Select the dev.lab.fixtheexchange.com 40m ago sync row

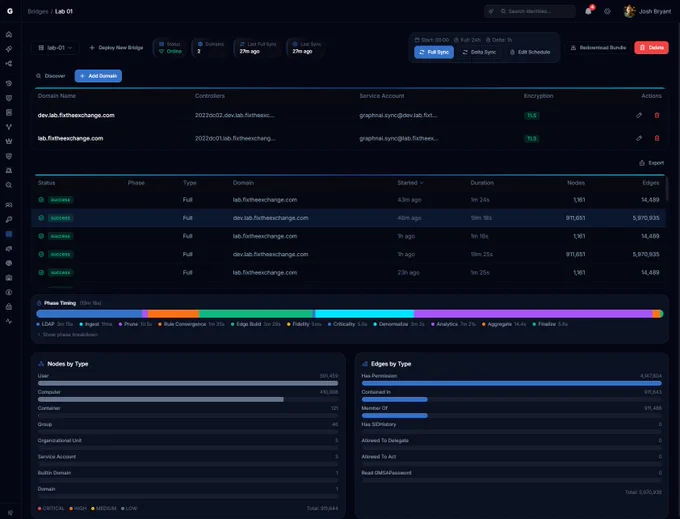click(x=348, y=218)
